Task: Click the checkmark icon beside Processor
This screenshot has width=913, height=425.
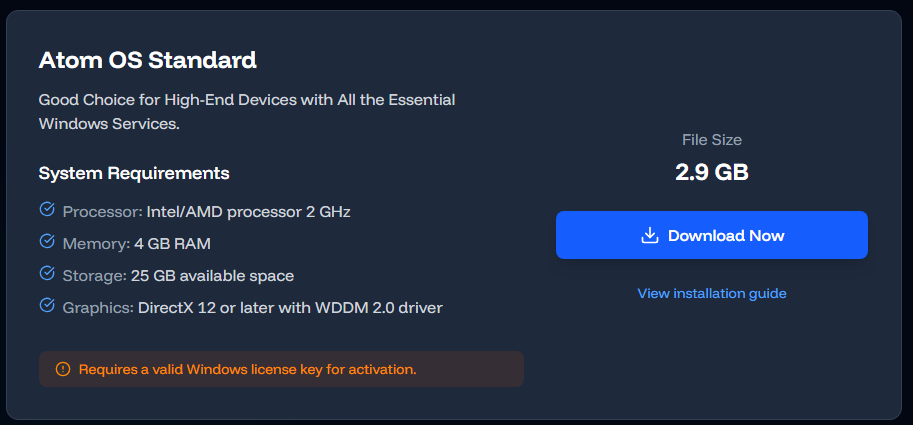Action: point(47,209)
